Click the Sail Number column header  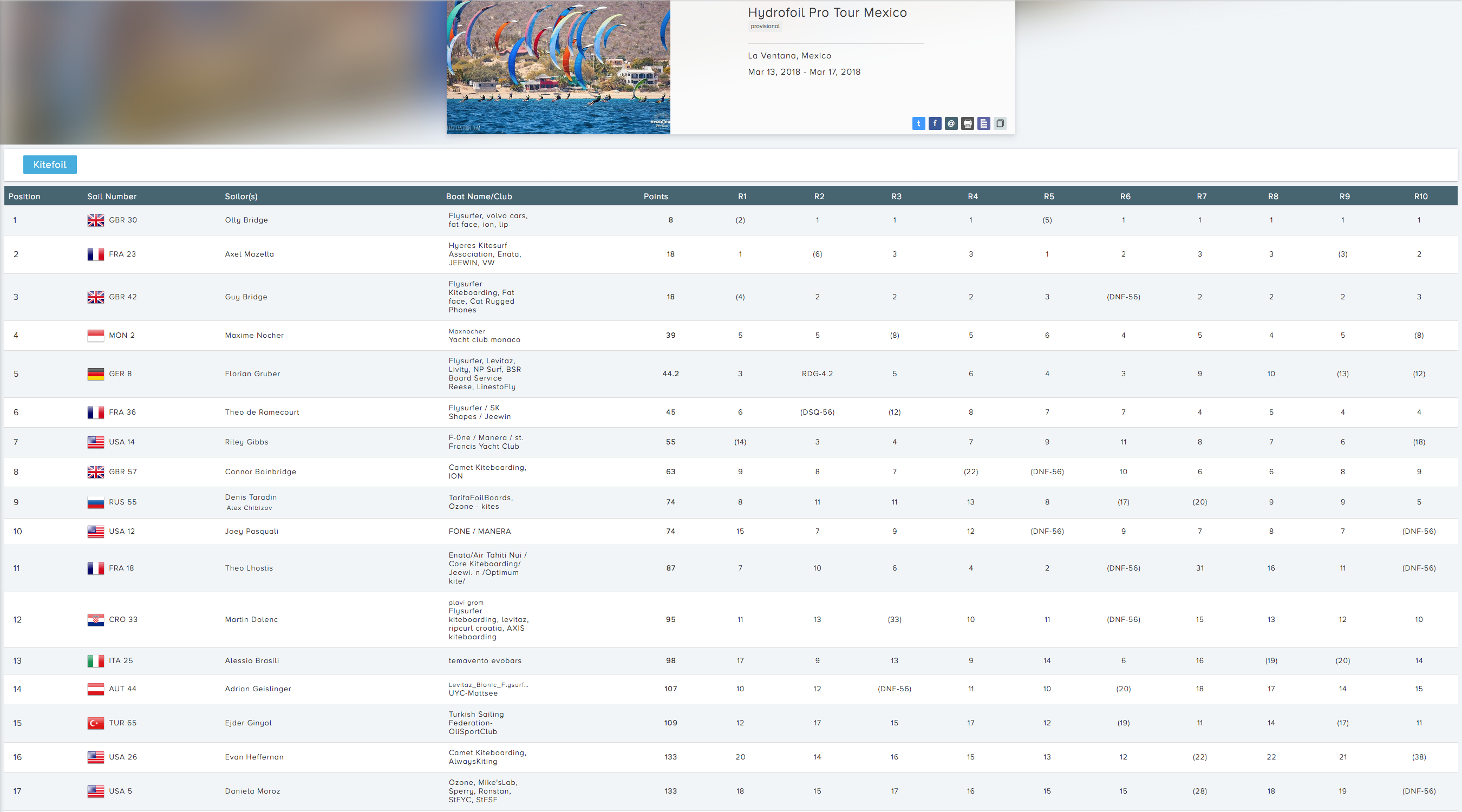tap(112, 197)
